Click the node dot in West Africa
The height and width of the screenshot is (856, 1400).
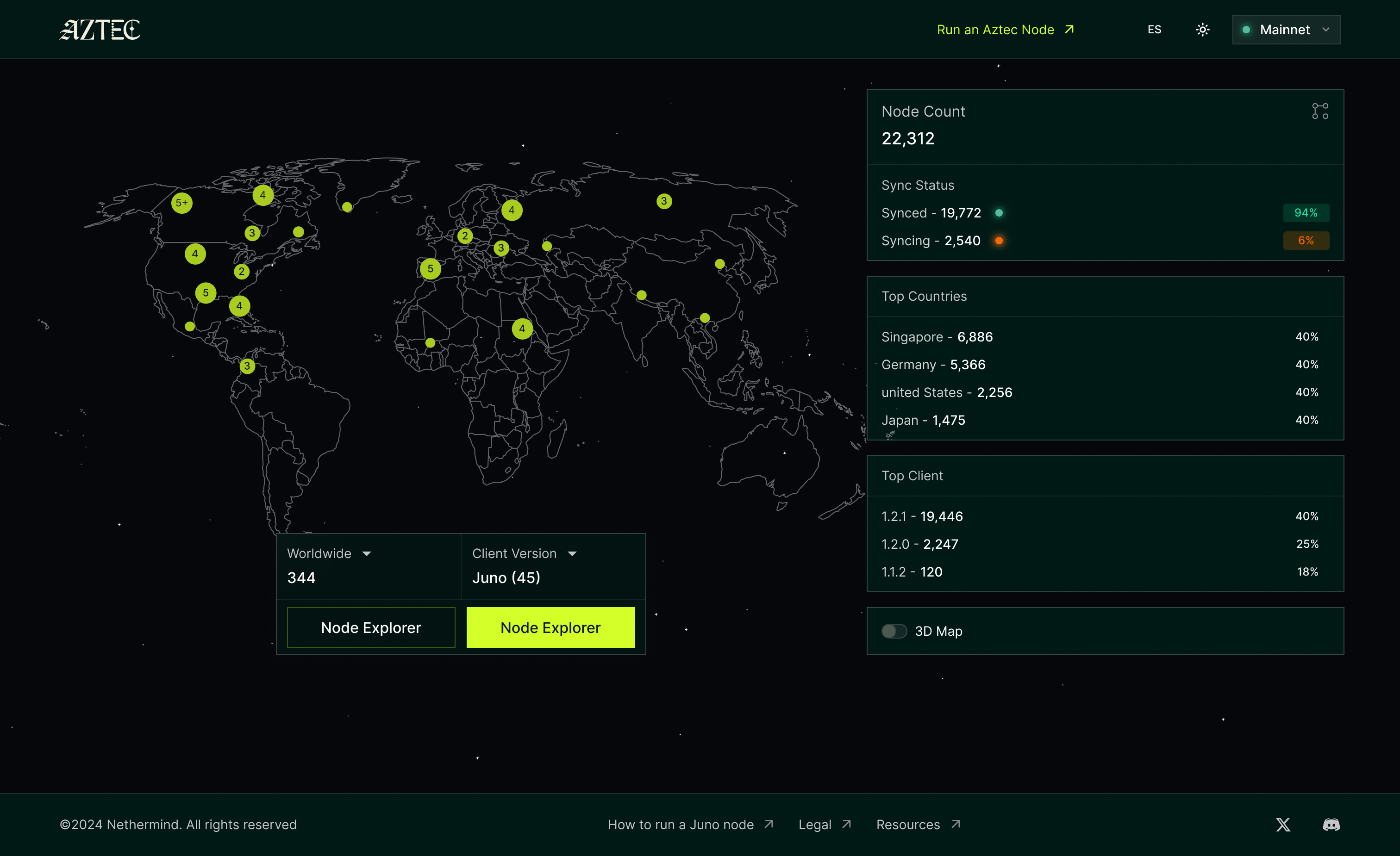[430, 342]
